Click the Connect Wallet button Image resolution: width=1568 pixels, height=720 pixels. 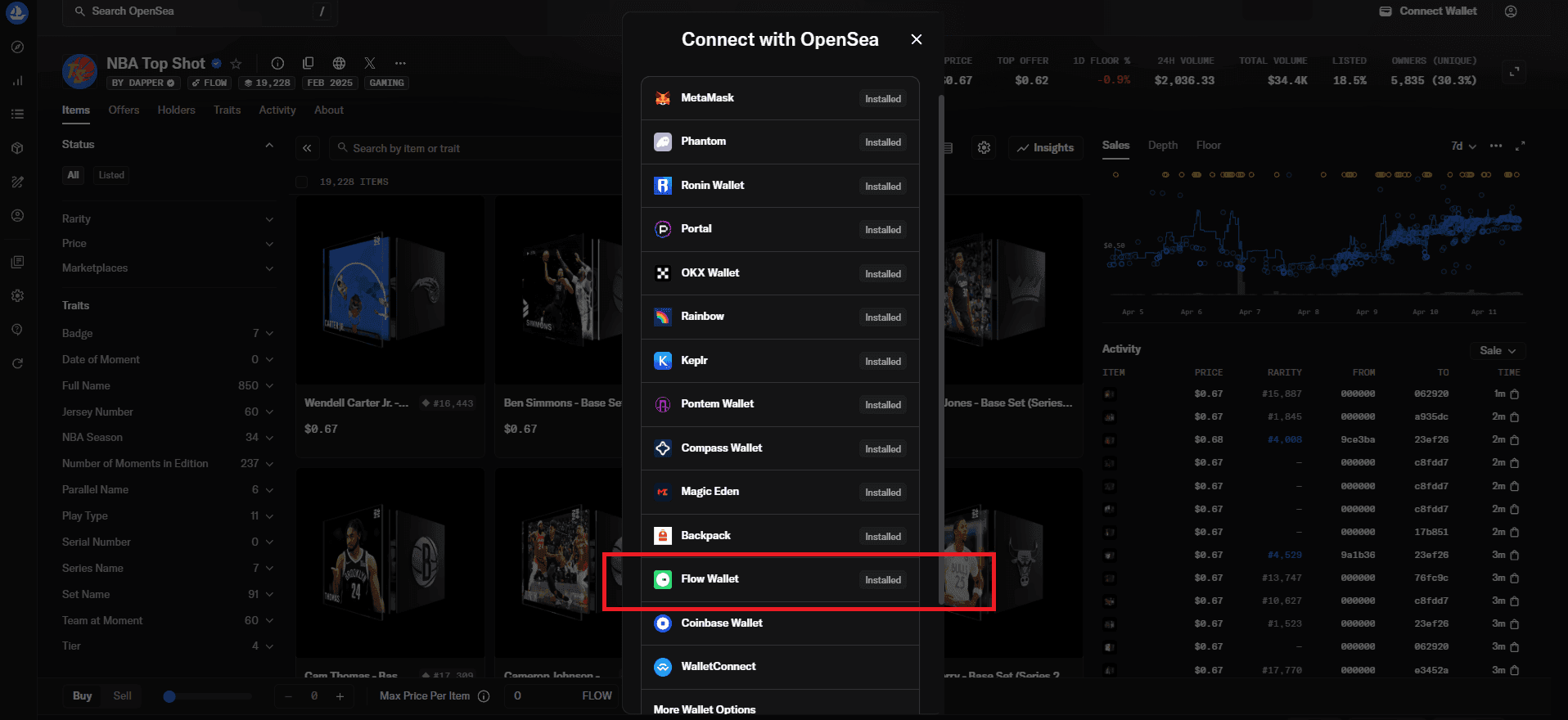click(x=1427, y=11)
